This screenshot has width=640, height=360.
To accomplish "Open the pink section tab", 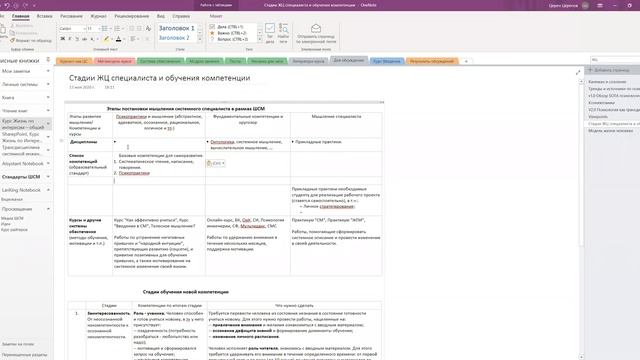I will pos(114,61).
